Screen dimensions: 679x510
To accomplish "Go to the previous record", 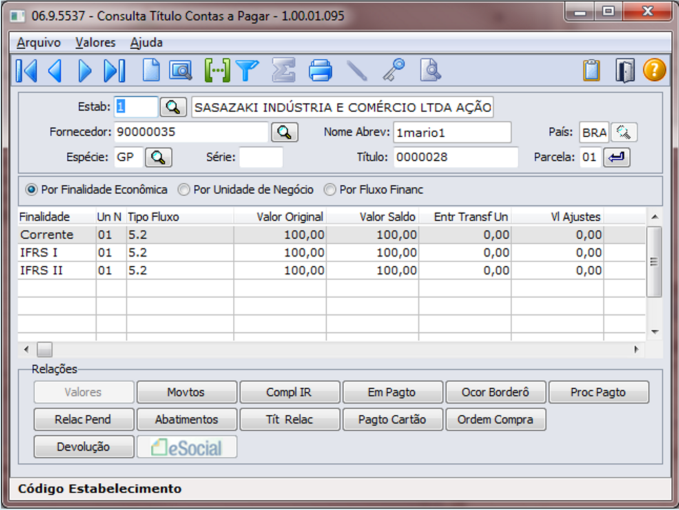I will coord(55,70).
